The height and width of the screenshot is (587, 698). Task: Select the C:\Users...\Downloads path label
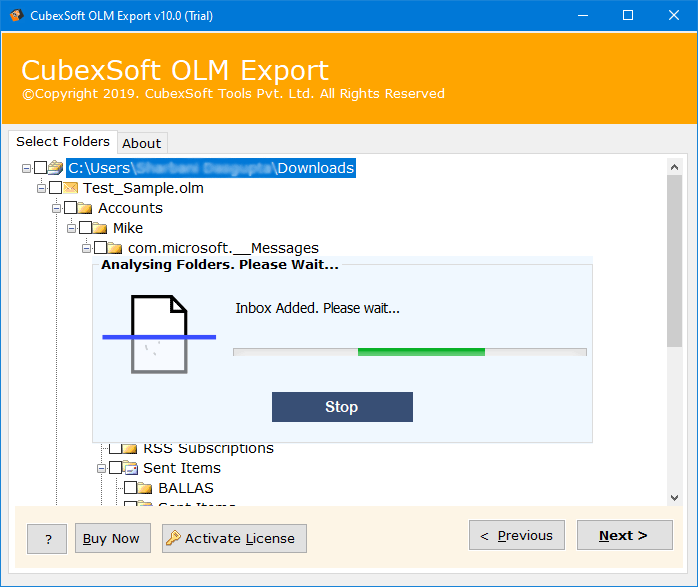211,168
